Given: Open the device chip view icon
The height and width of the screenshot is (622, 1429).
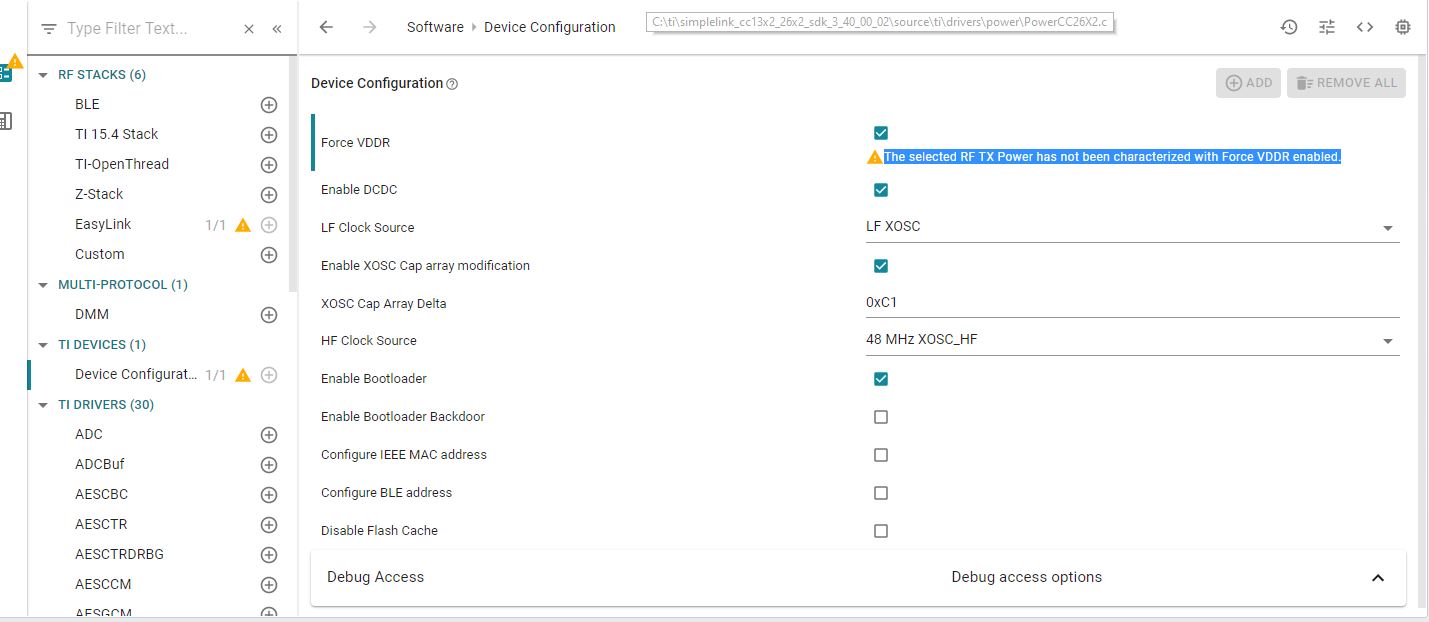Looking at the screenshot, I should coord(1403,27).
